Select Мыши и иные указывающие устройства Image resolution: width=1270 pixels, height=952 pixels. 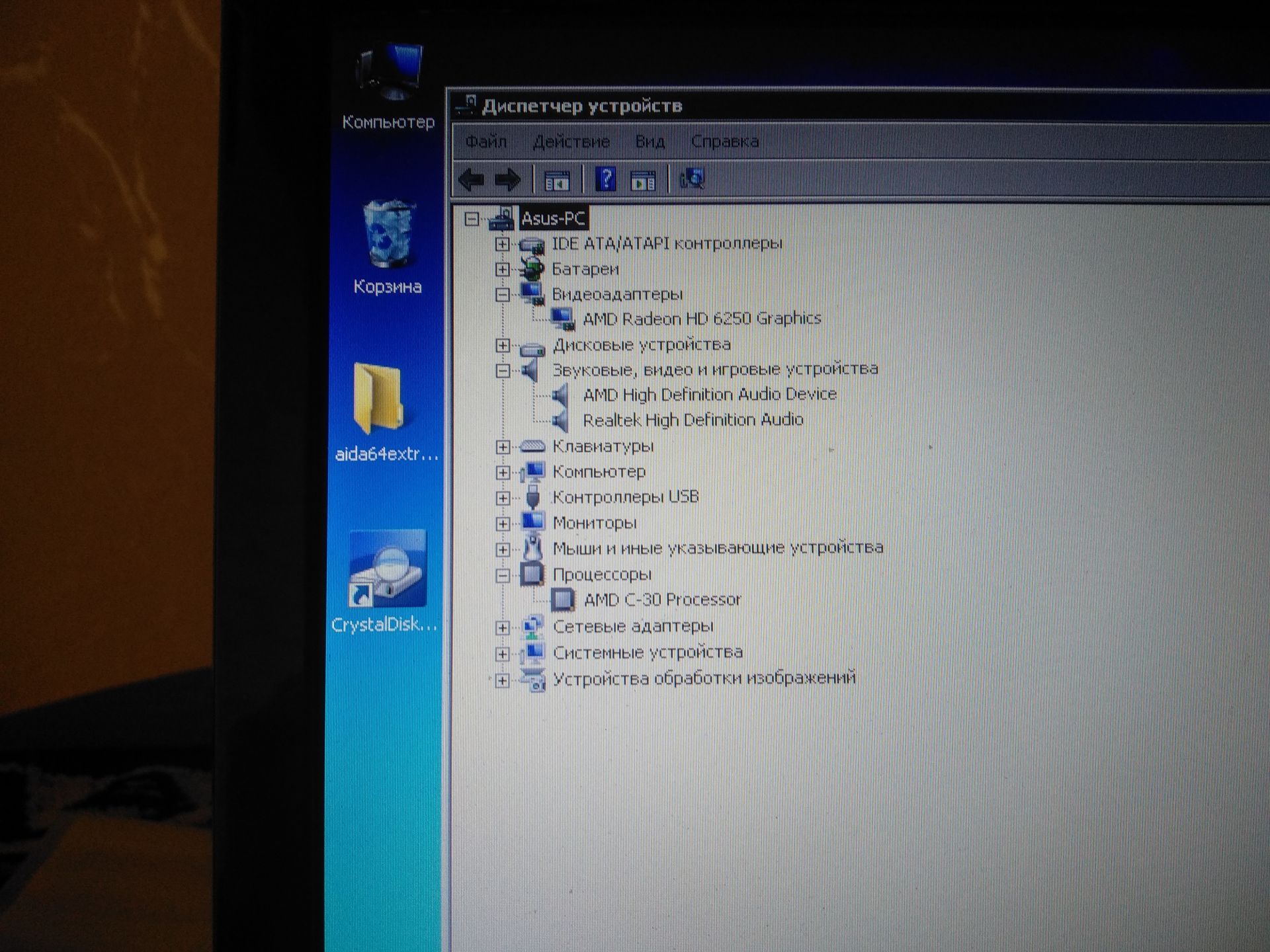pyautogui.click(x=718, y=547)
